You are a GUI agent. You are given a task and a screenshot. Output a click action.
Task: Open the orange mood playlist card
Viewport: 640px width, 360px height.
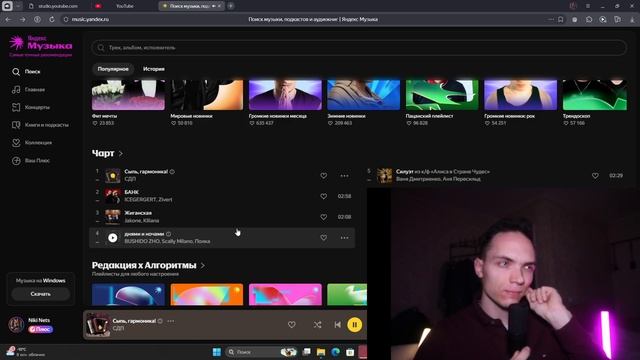tap(207, 295)
